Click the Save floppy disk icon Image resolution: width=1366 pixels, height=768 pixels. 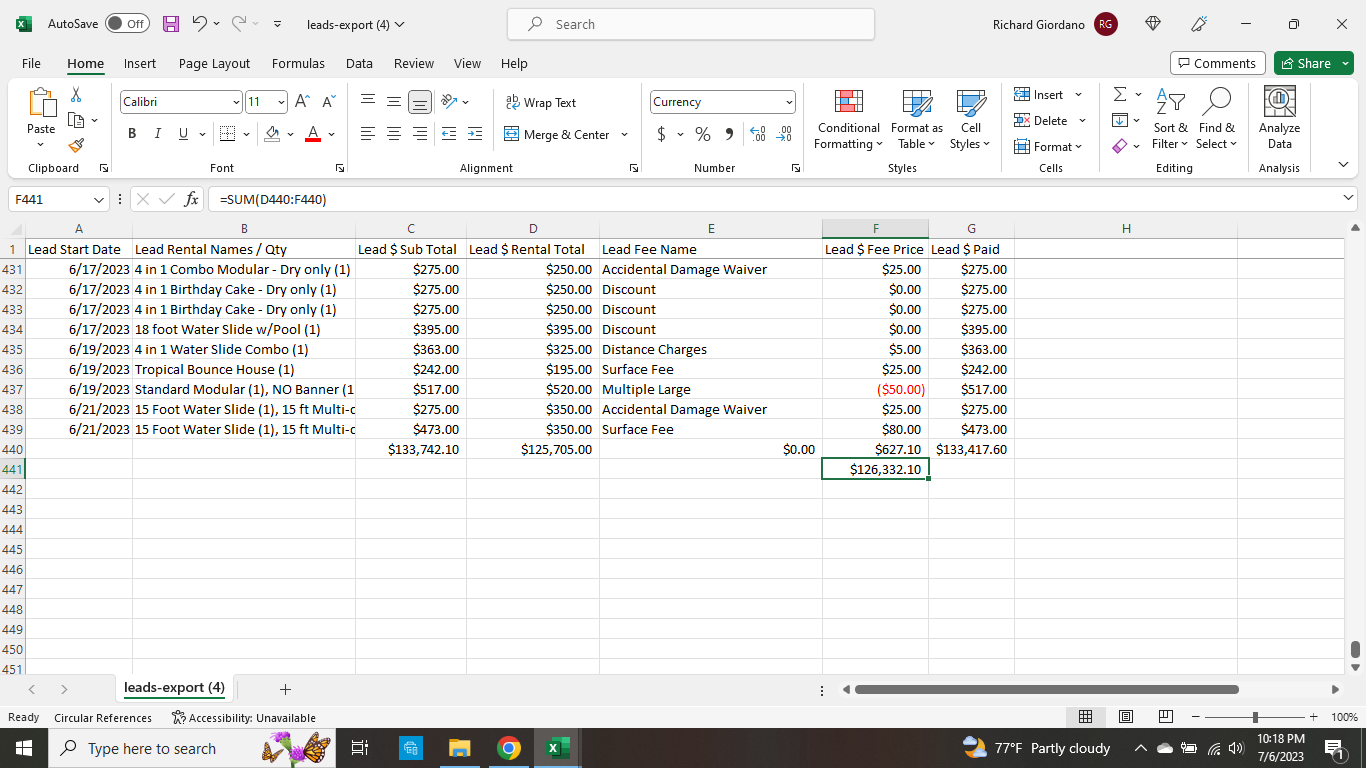coord(171,24)
